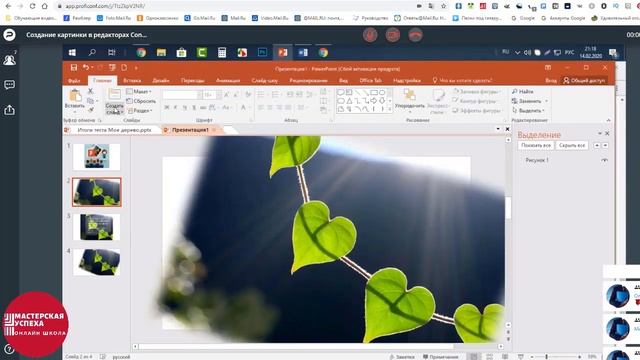Open the File (Файл) ribbon tab
Viewport: 640px width, 360px height.
pyautogui.click(x=74, y=81)
